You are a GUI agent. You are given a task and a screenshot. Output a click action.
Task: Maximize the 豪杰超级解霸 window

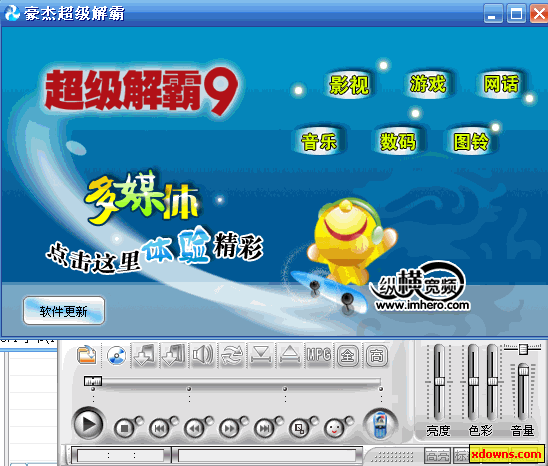(516, 14)
